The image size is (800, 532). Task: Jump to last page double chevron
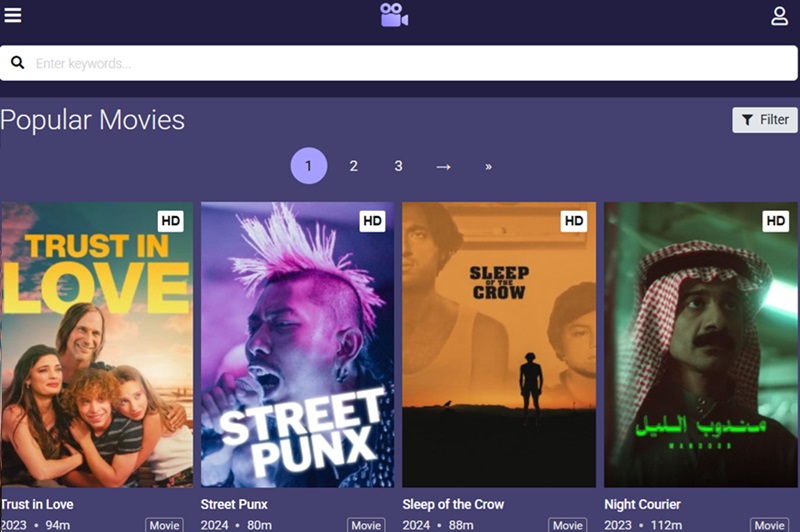488,166
